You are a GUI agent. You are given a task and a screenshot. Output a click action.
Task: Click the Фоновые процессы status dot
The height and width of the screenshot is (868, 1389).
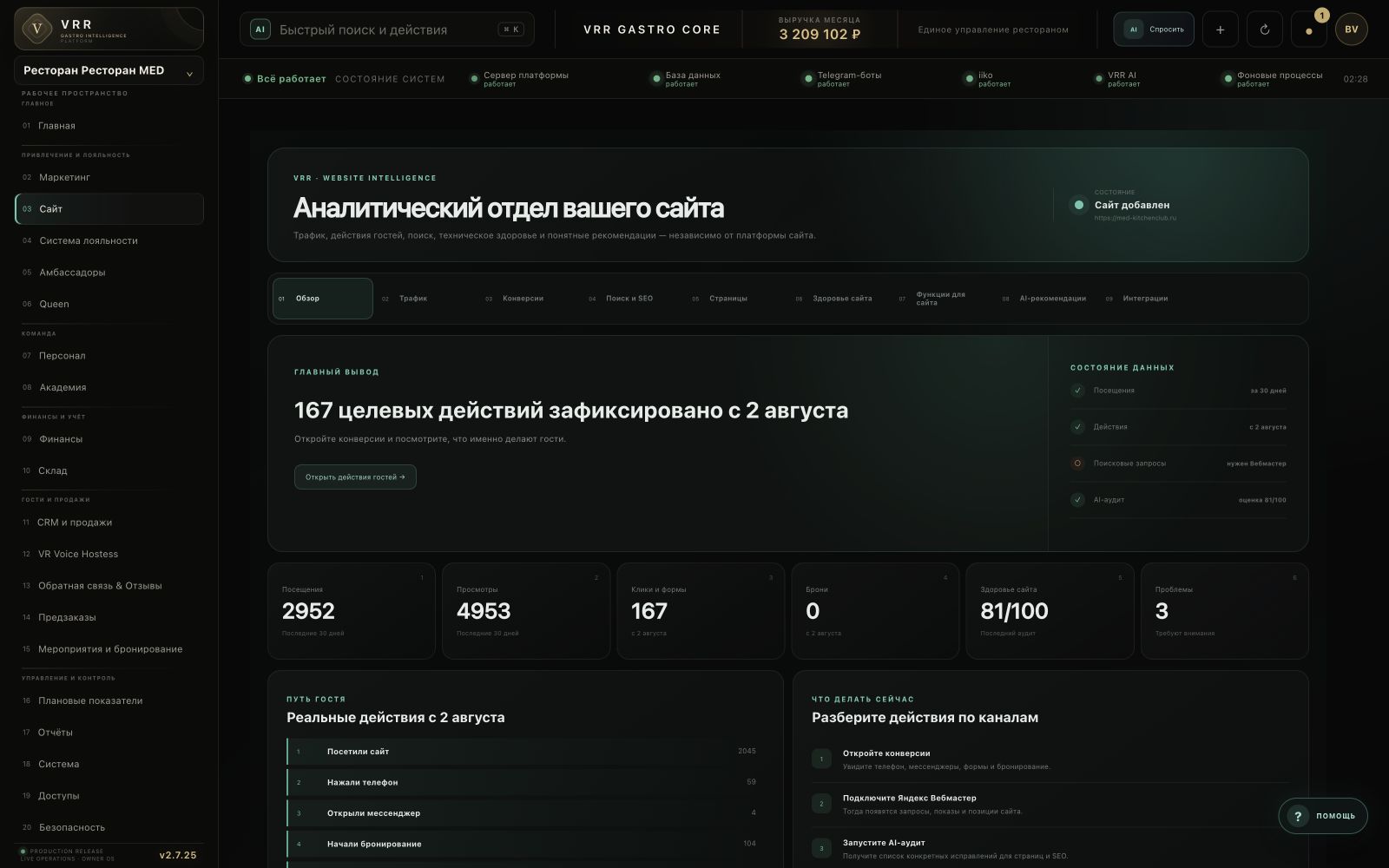click(x=1228, y=79)
